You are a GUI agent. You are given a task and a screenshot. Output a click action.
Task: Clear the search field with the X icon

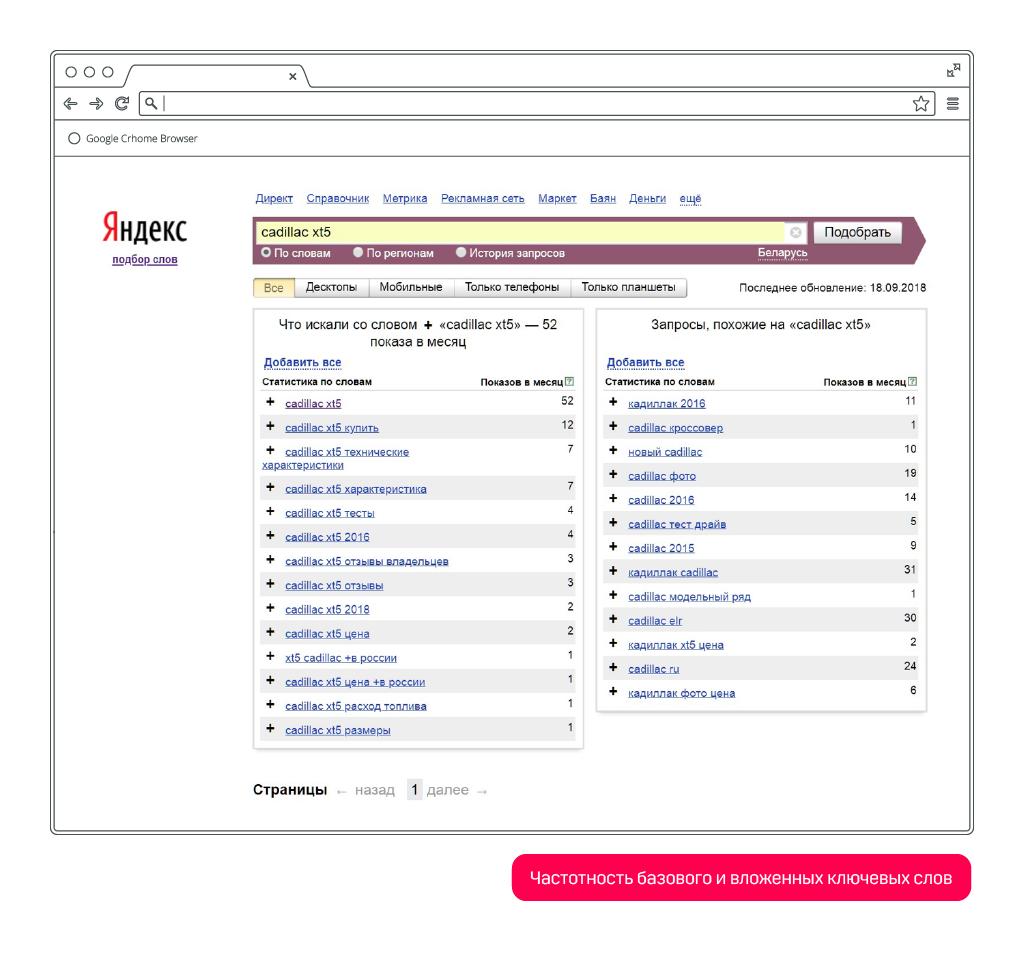pos(796,232)
